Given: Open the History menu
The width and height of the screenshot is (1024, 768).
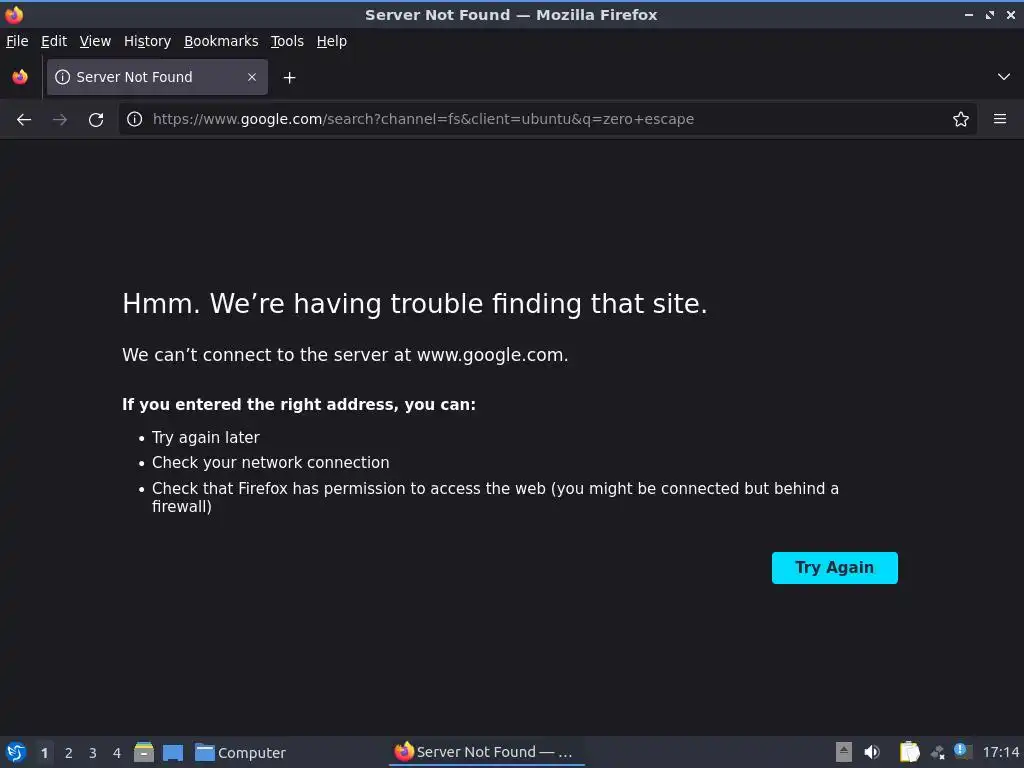Looking at the screenshot, I should [x=148, y=41].
